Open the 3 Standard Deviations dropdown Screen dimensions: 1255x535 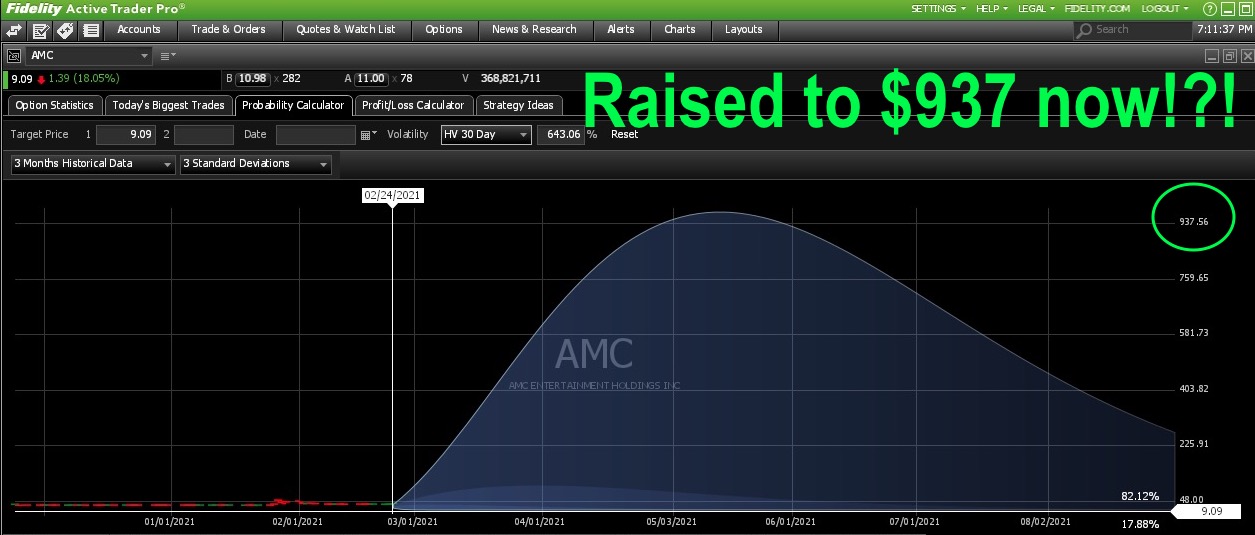click(x=255, y=164)
